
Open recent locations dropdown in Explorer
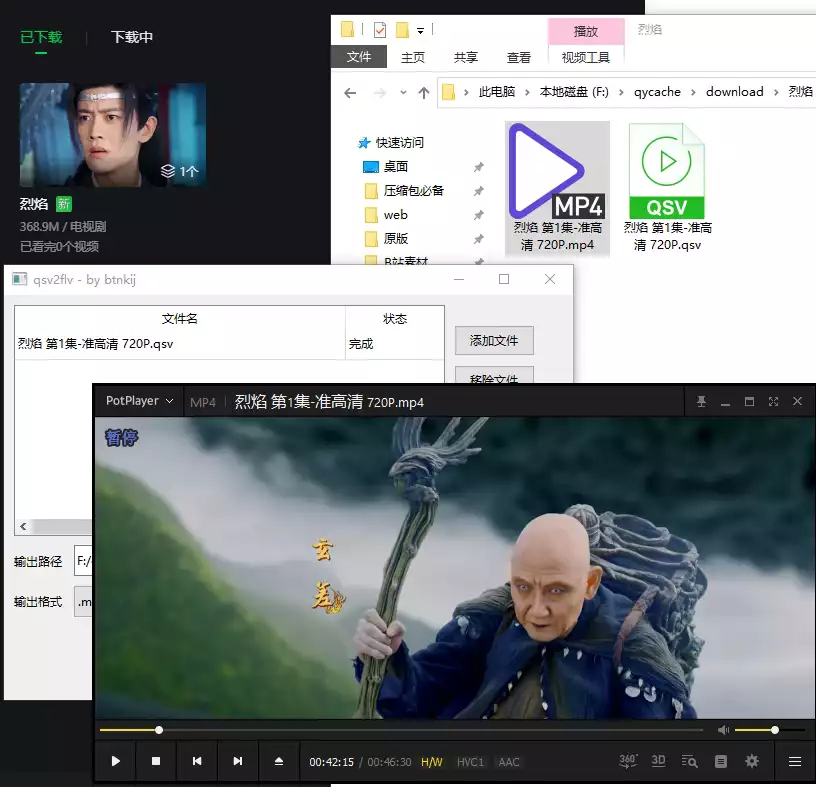pos(403,93)
